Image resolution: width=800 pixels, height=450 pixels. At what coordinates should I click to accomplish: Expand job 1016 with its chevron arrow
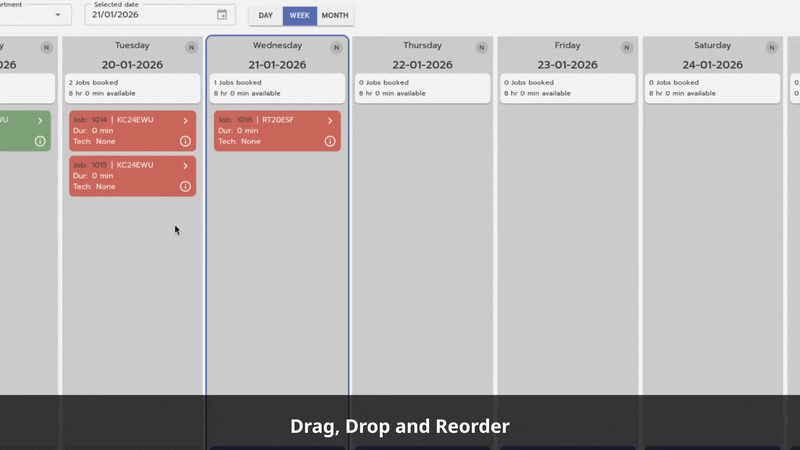330,121
